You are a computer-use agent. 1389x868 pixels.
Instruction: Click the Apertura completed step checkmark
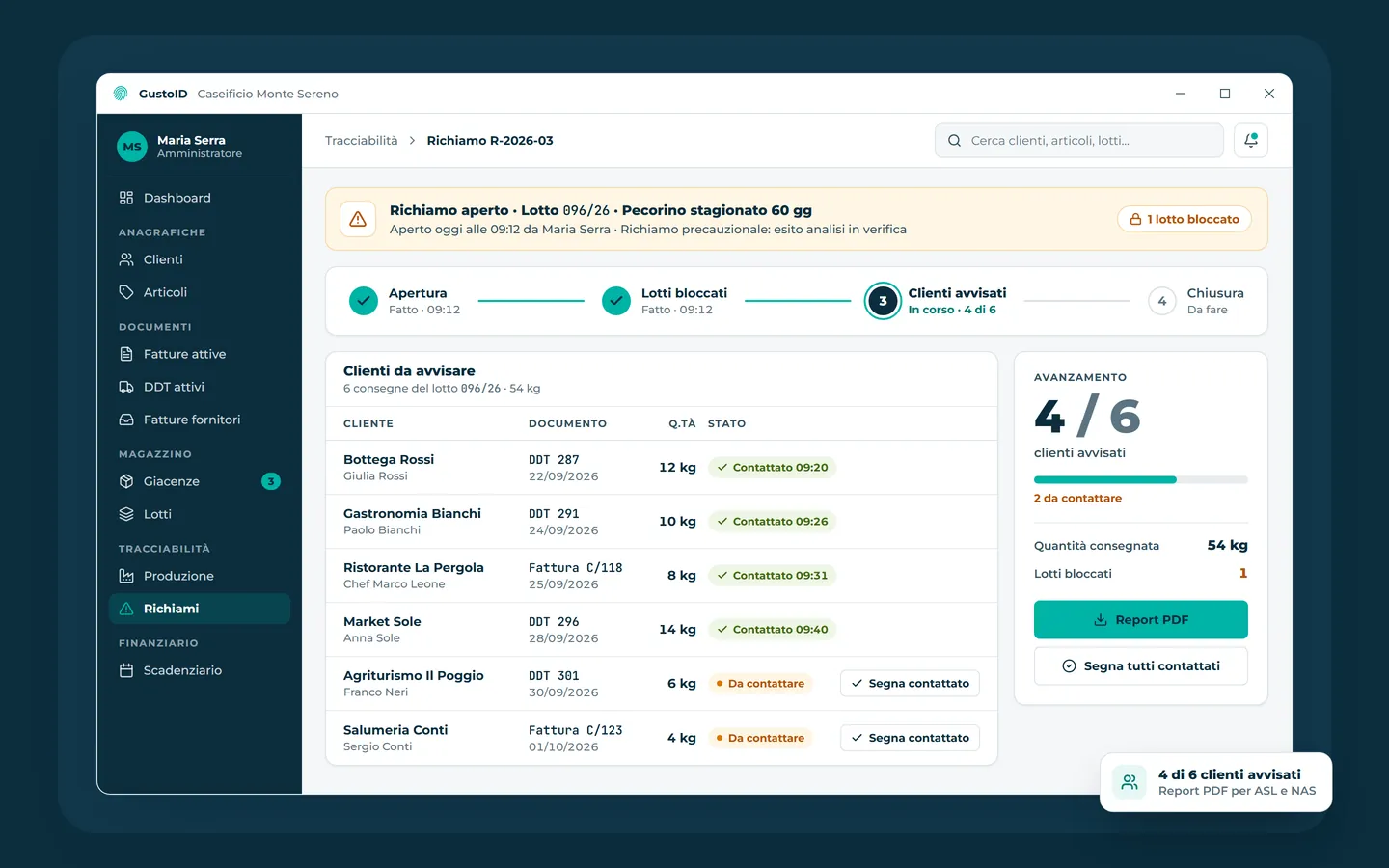click(x=364, y=301)
